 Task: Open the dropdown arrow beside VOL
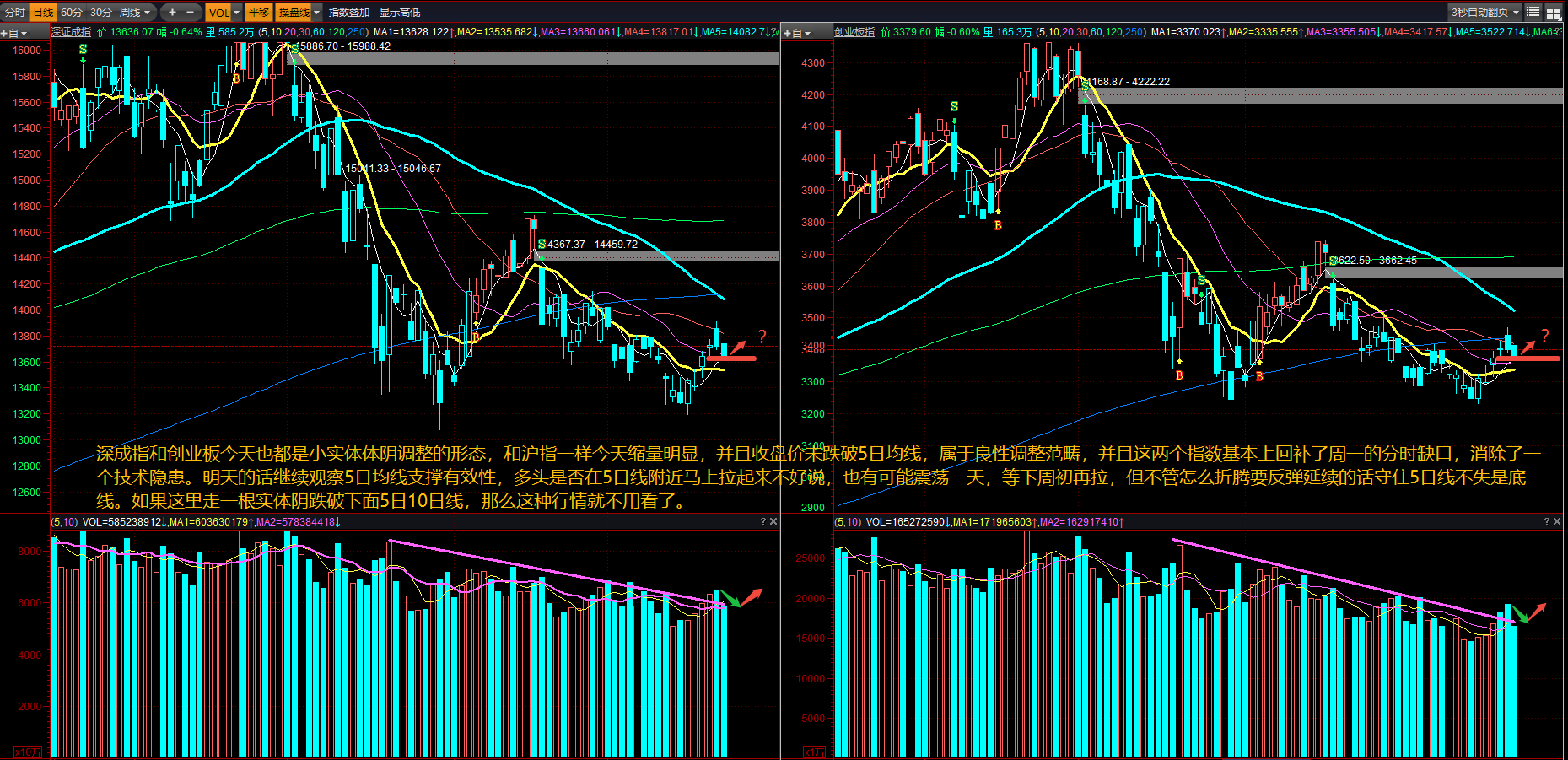[x=237, y=12]
